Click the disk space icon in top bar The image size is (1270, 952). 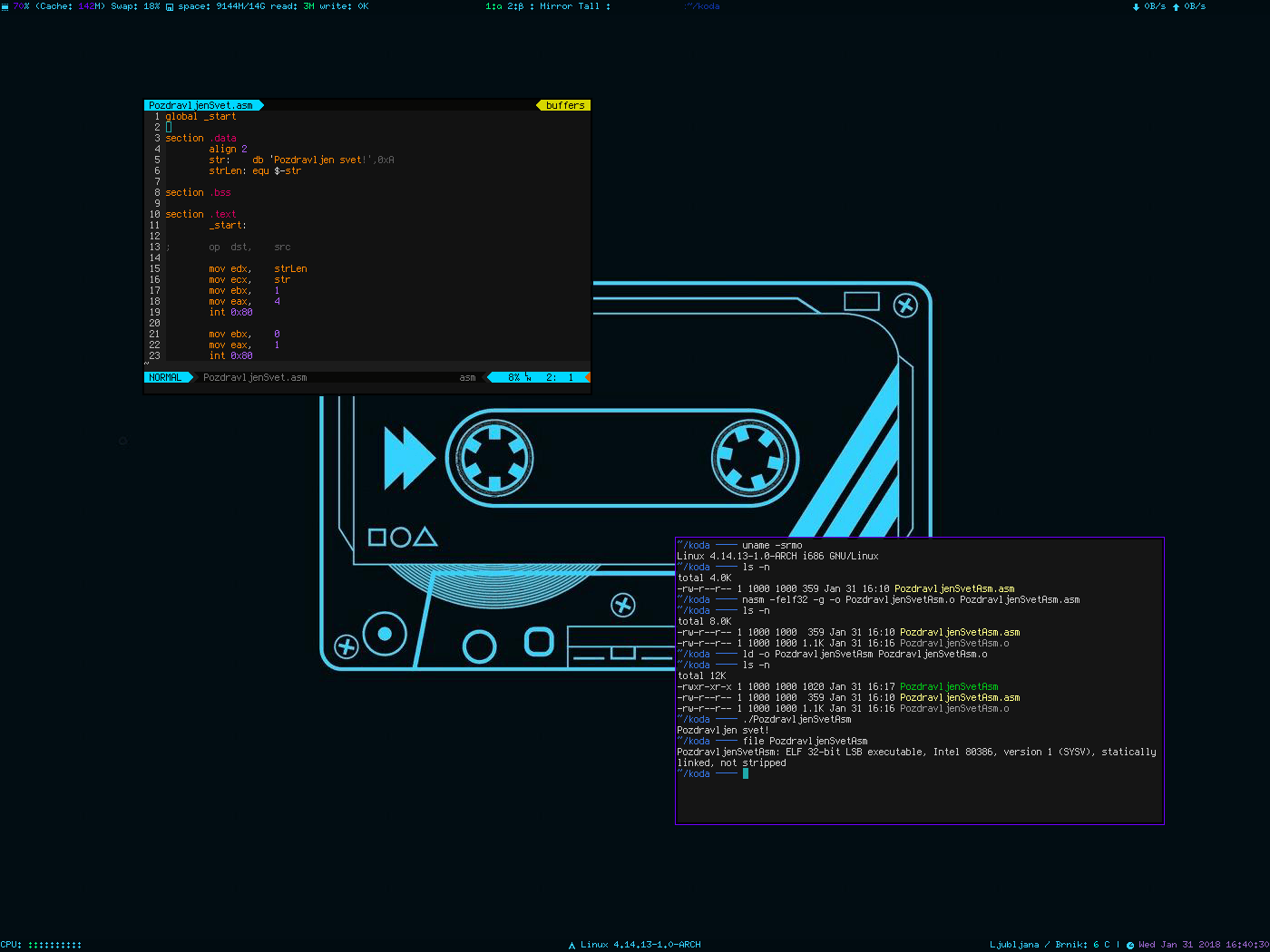coord(170,6)
